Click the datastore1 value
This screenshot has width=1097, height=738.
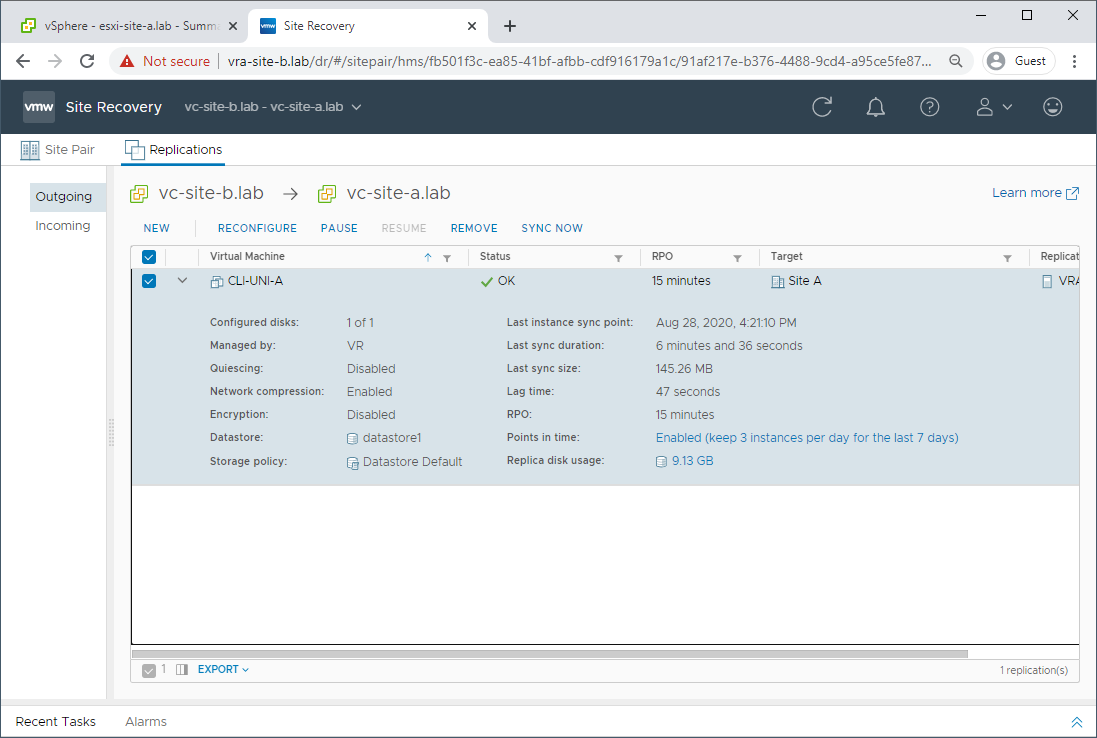pos(392,438)
